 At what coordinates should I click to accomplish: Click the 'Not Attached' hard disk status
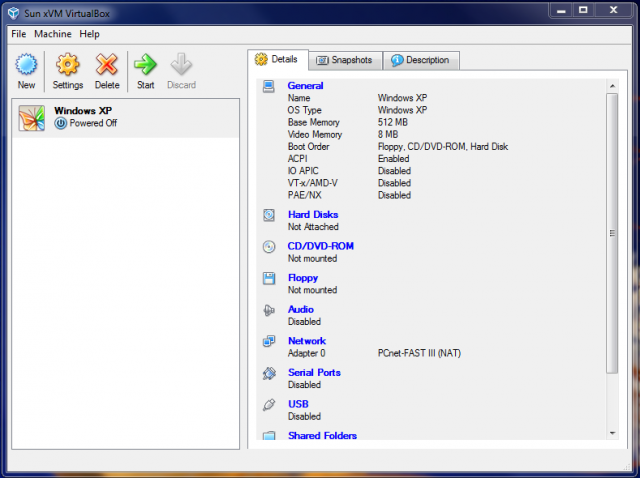pyautogui.click(x=313, y=227)
